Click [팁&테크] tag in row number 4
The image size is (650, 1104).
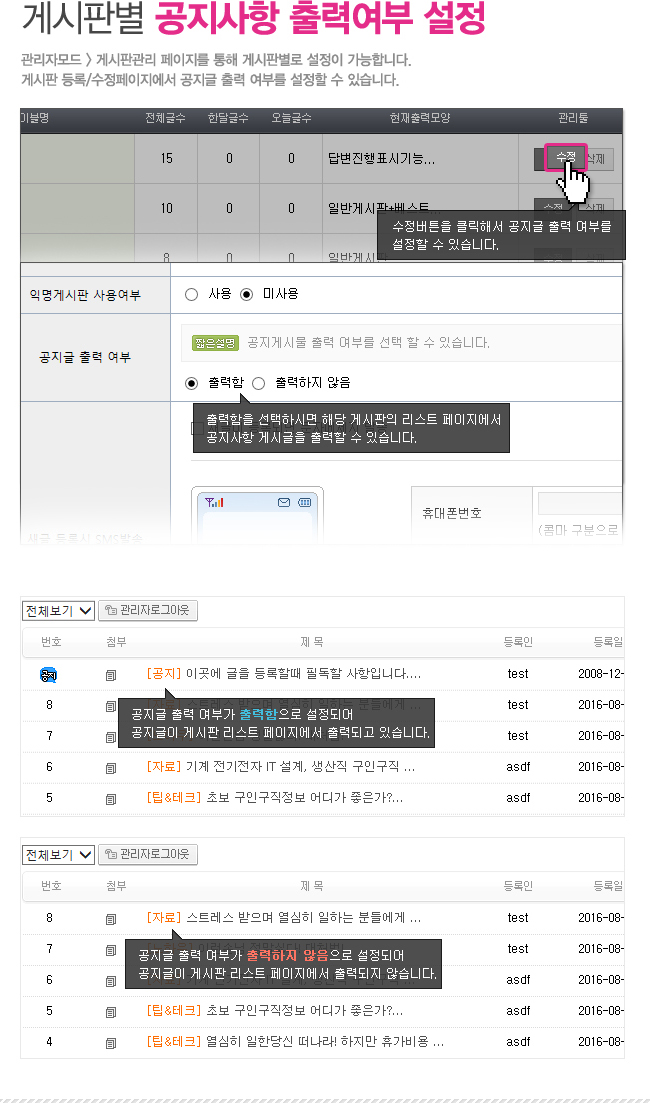point(174,1041)
